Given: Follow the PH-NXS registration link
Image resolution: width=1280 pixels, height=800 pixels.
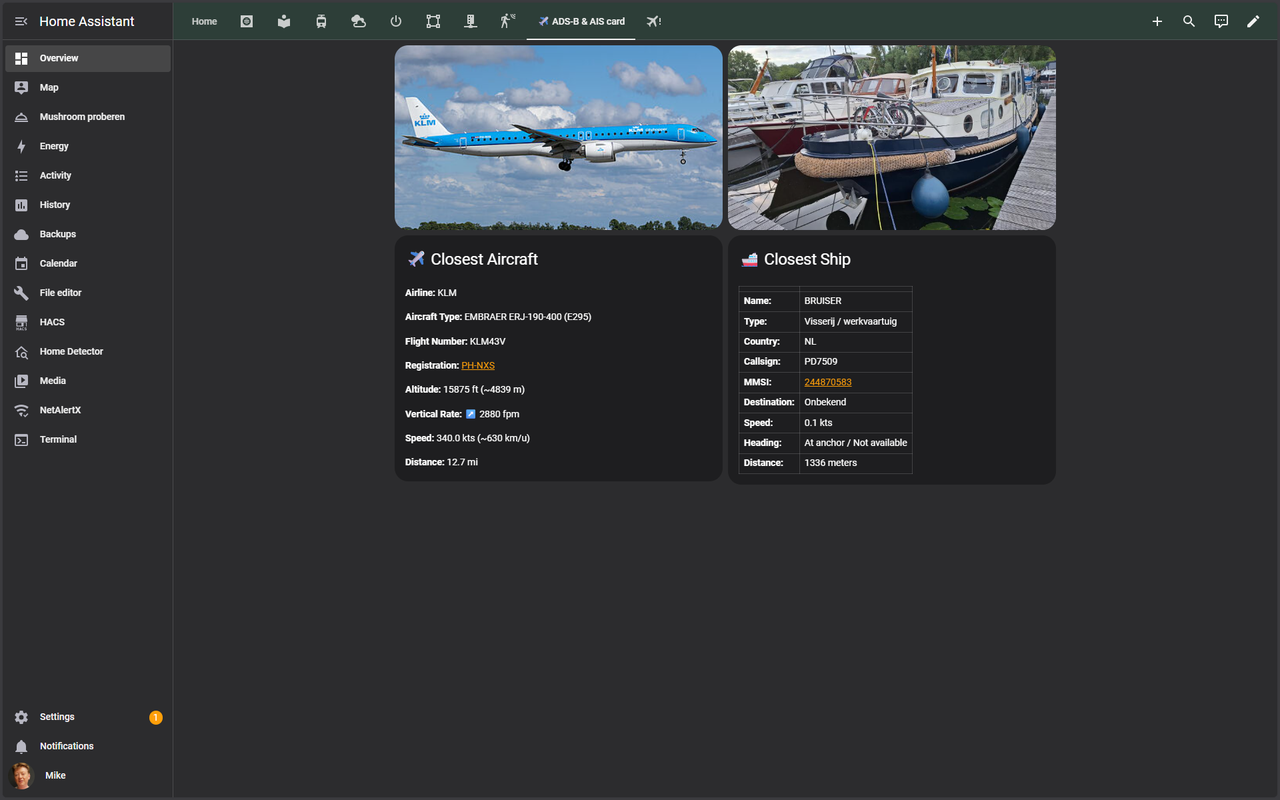Looking at the screenshot, I should [x=478, y=366].
